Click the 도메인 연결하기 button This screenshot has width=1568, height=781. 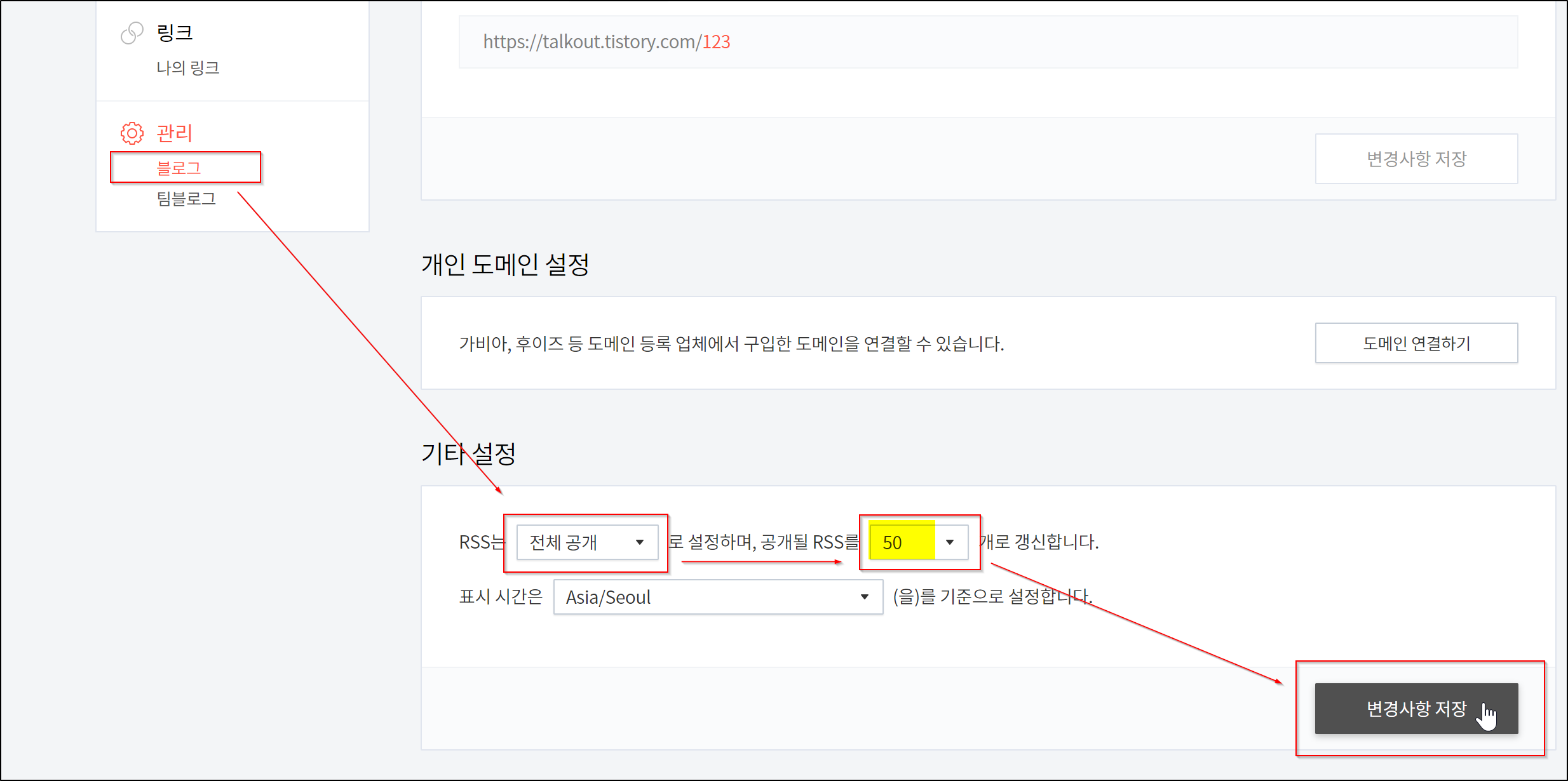[x=1416, y=344]
